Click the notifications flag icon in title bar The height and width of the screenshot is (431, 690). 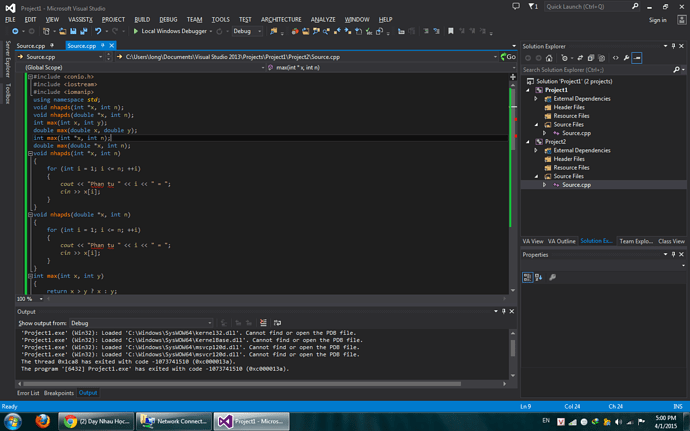coord(533,6)
